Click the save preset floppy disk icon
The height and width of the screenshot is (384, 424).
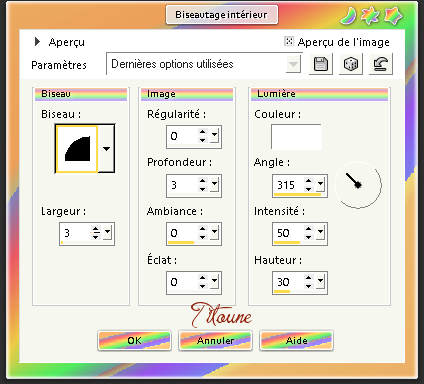(320, 64)
